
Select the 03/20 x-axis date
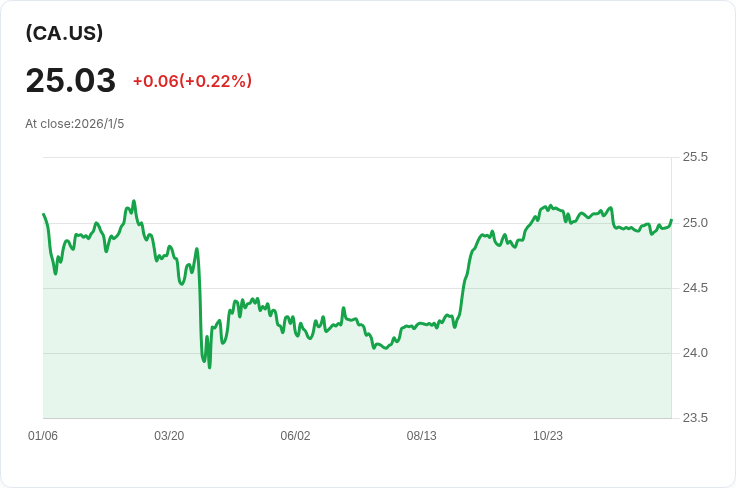click(169, 436)
